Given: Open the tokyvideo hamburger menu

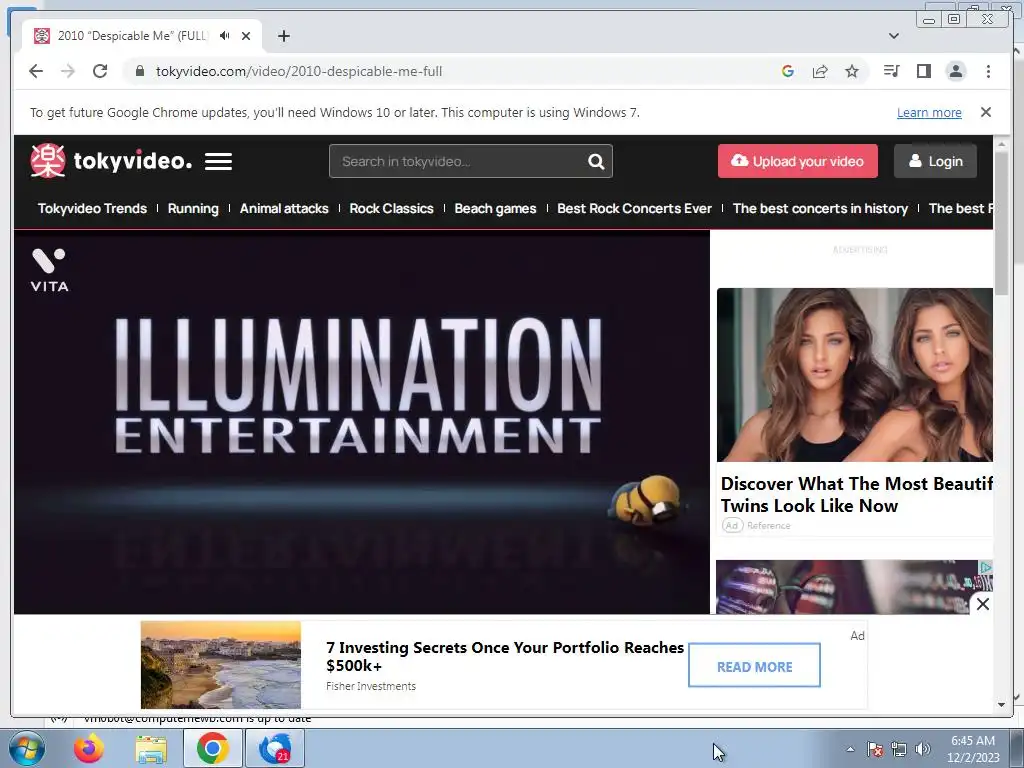Looking at the screenshot, I should 218,161.
